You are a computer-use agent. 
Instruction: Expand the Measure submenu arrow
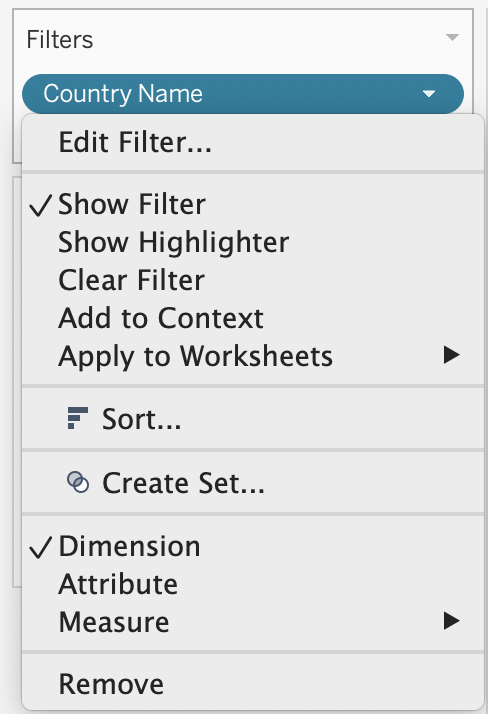tap(452, 621)
